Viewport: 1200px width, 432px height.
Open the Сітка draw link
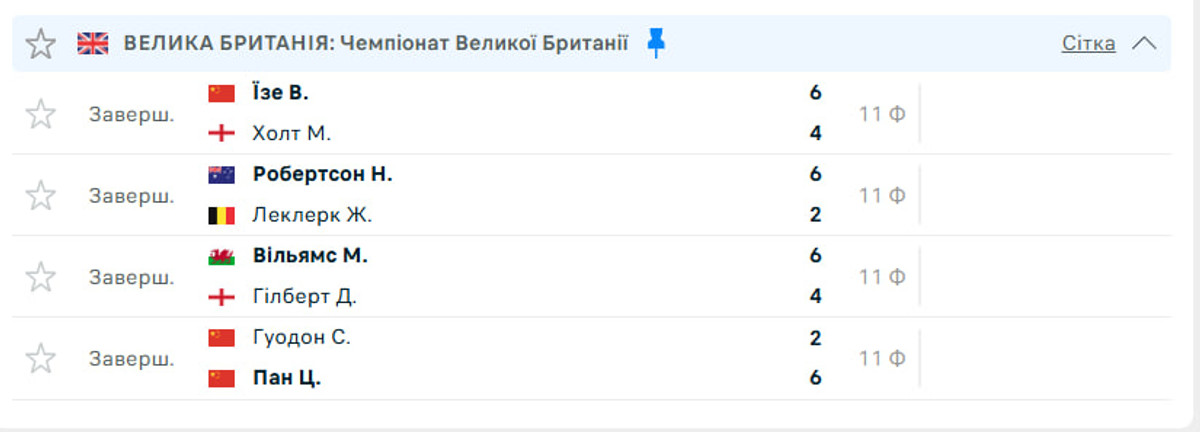pos(1088,43)
